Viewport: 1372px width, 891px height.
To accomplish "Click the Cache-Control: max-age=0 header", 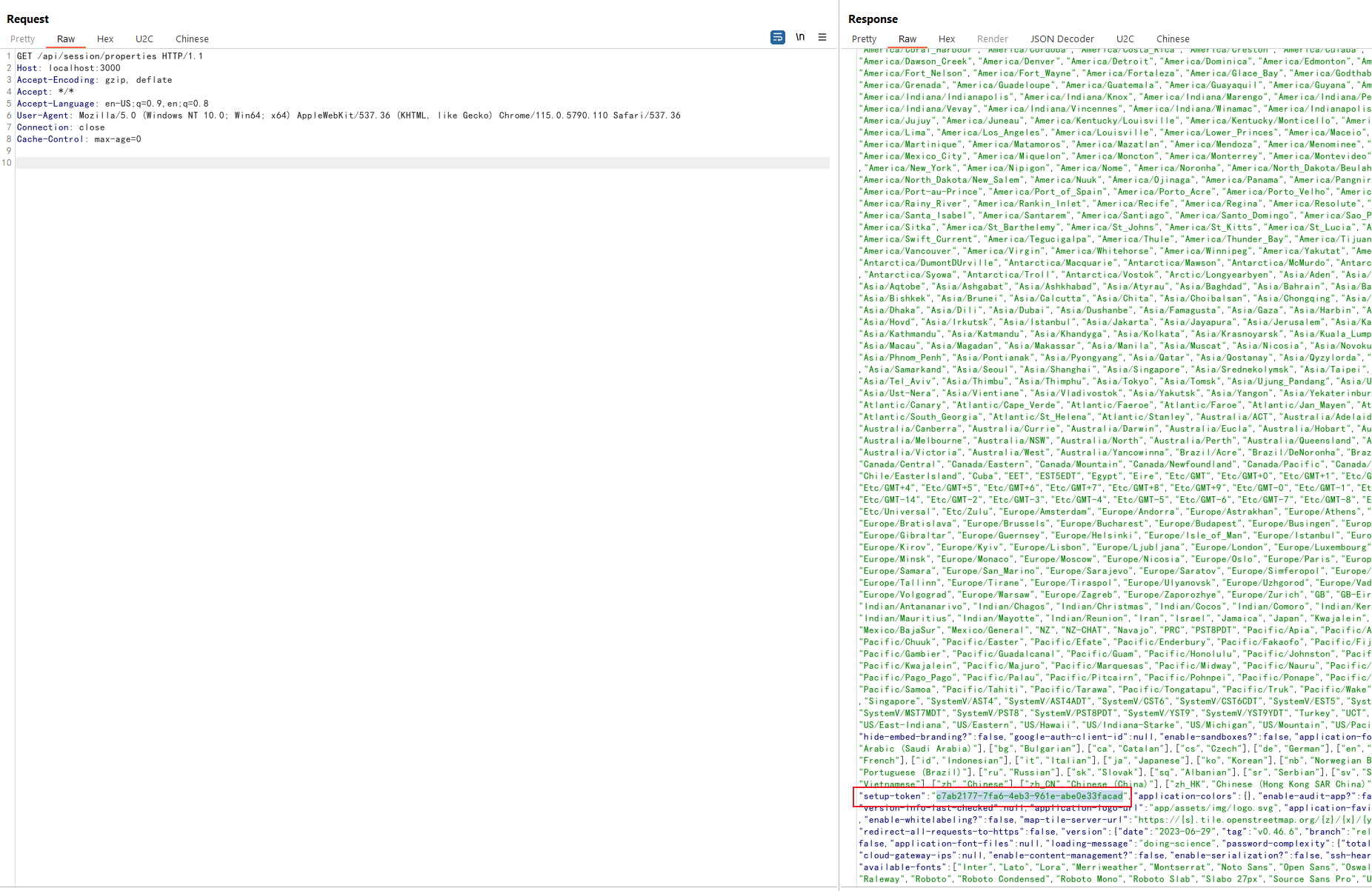I will click(x=79, y=139).
